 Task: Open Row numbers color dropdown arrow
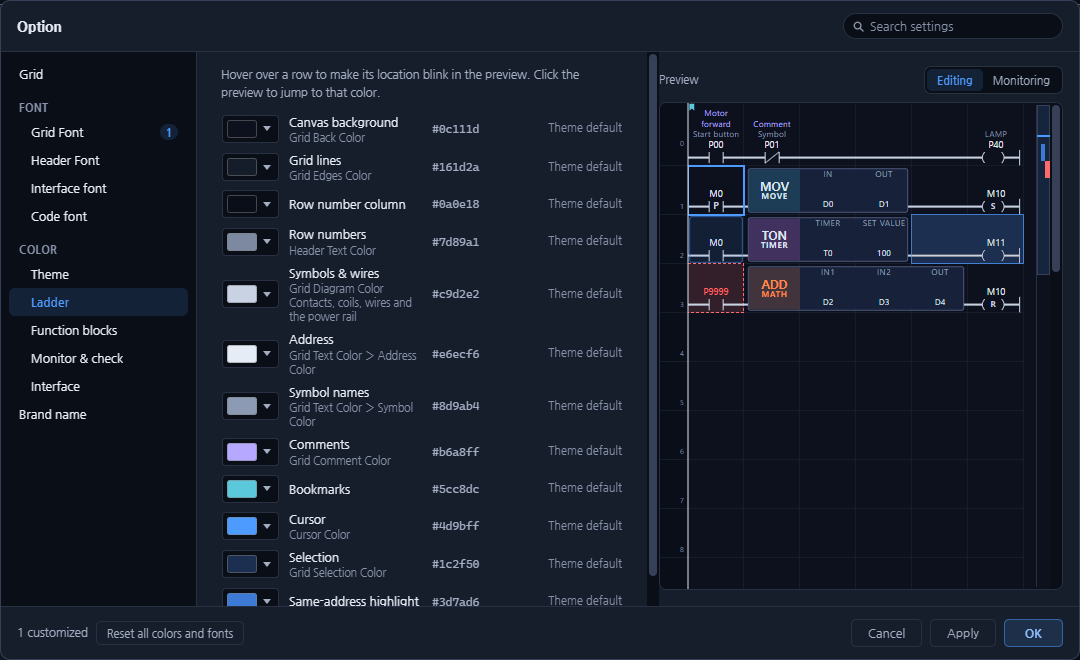[267, 241]
